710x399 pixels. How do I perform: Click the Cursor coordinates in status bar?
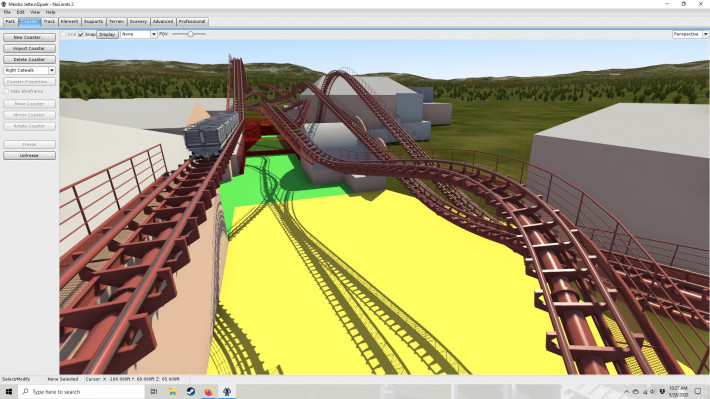[132, 379]
